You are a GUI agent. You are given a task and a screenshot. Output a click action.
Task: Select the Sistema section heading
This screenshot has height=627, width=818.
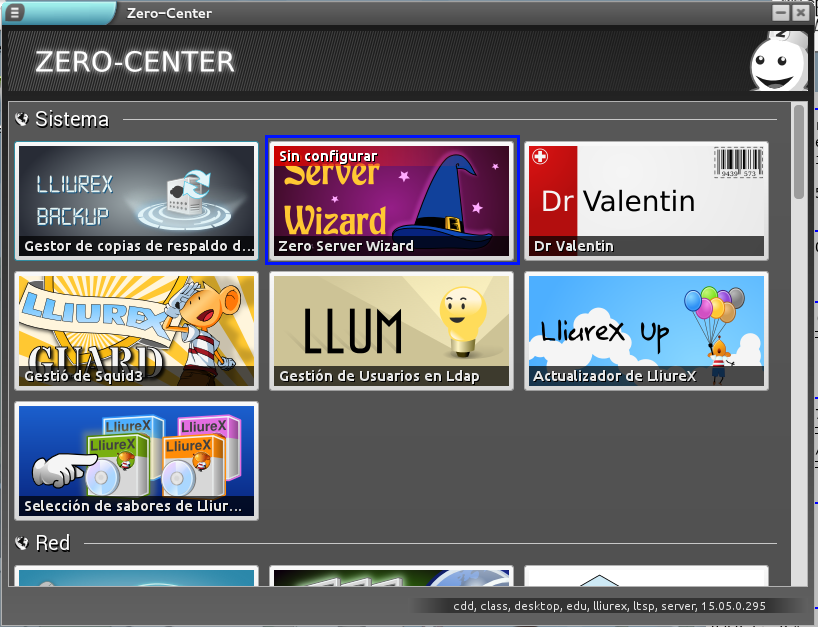point(72,119)
